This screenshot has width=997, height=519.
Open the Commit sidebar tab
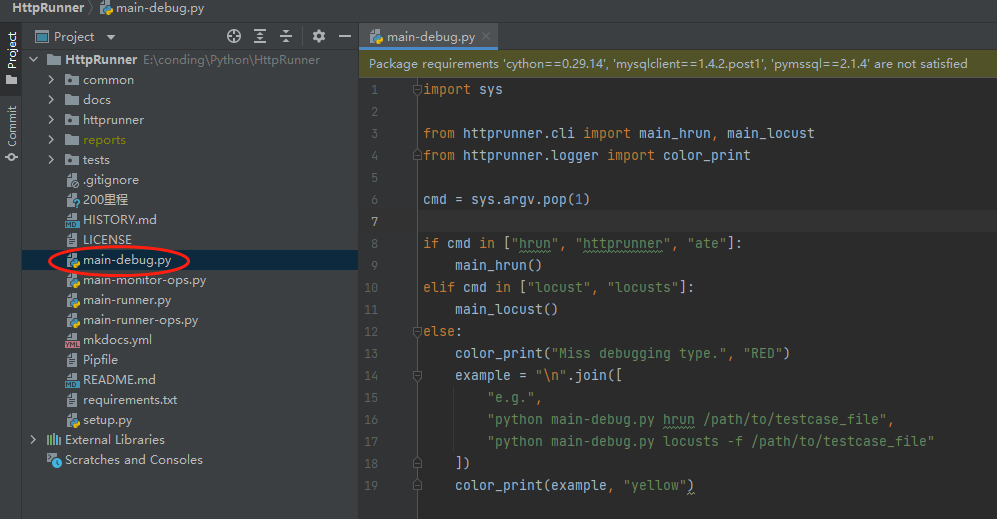pyautogui.click(x=11, y=134)
